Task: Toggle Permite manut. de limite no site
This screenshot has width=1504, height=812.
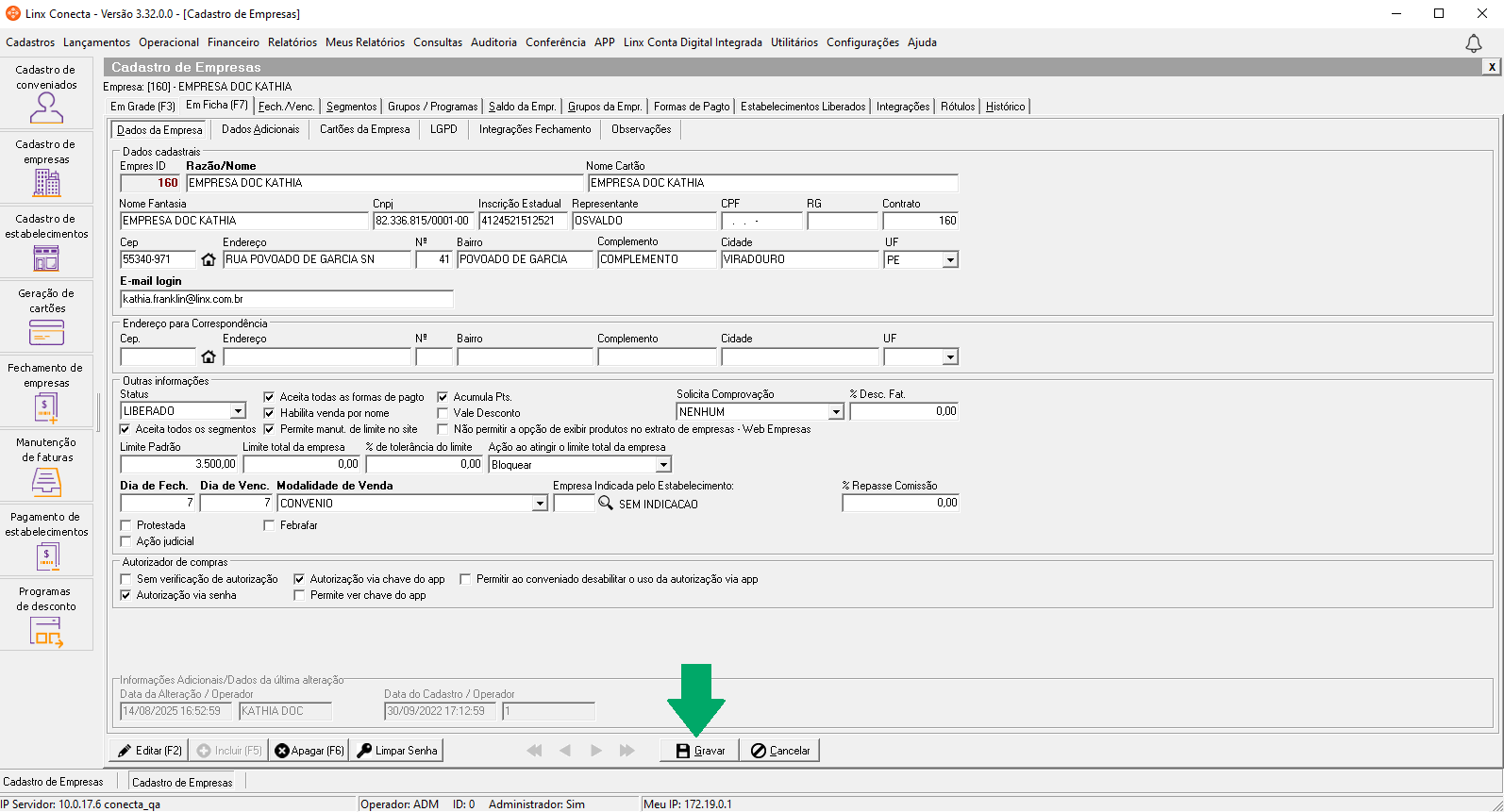Action: pos(269,429)
